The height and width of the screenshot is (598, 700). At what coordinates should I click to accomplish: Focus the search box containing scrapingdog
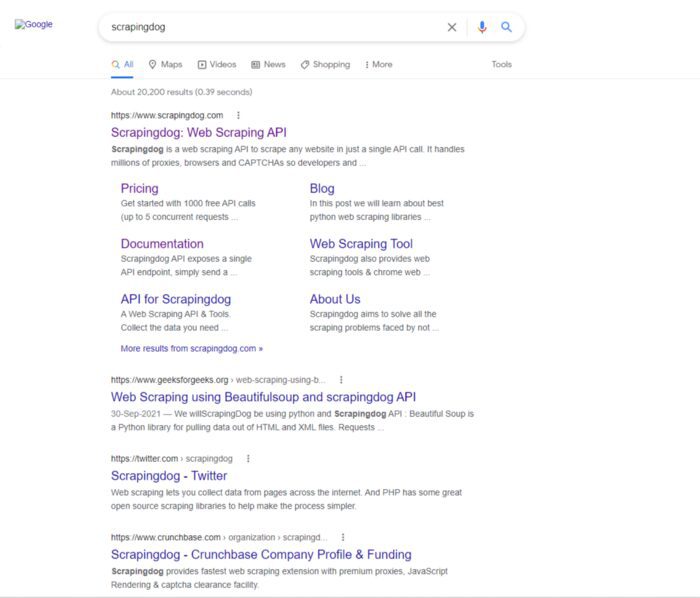coord(270,27)
